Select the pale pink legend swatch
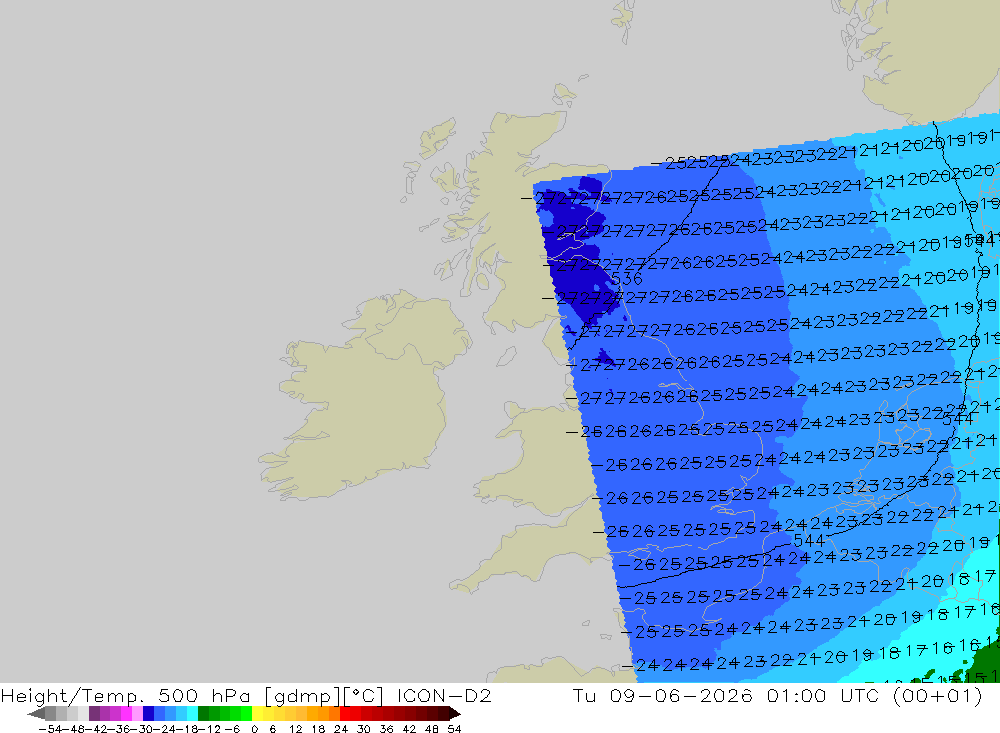The width and height of the screenshot is (1000, 733). tap(137, 714)
